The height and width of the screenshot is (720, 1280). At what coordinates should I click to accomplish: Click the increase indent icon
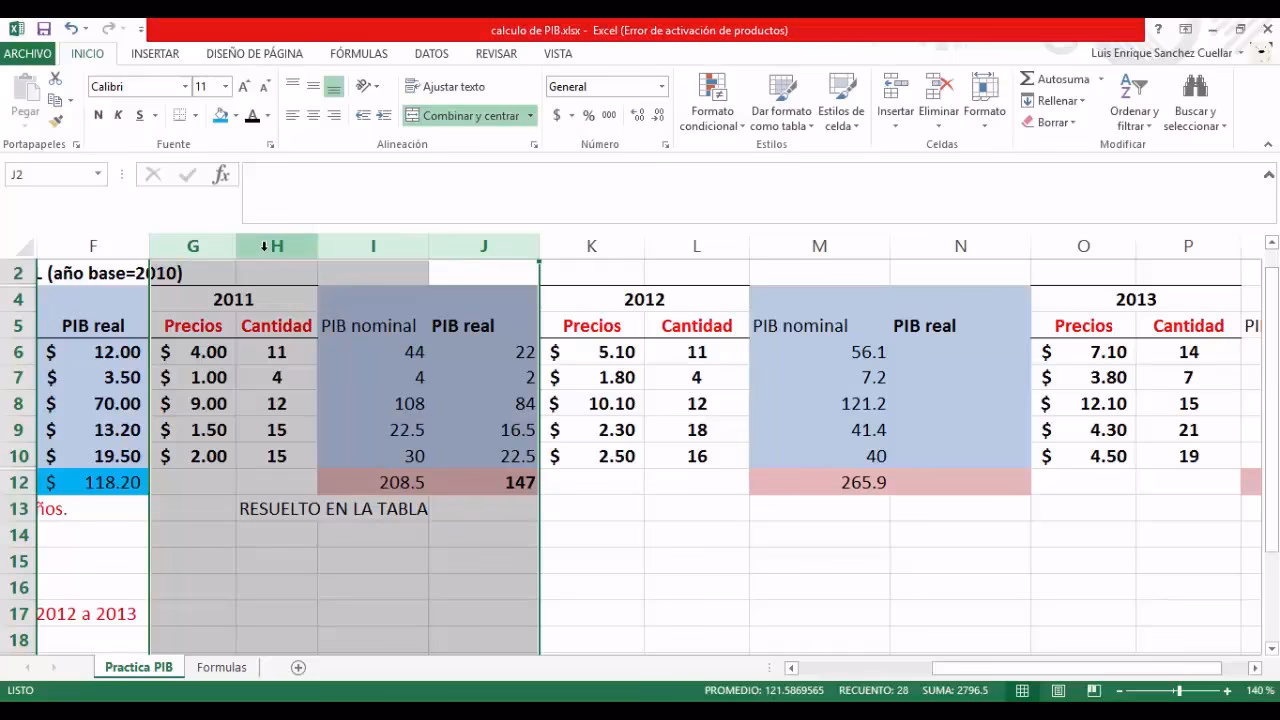tap(385, 116)
